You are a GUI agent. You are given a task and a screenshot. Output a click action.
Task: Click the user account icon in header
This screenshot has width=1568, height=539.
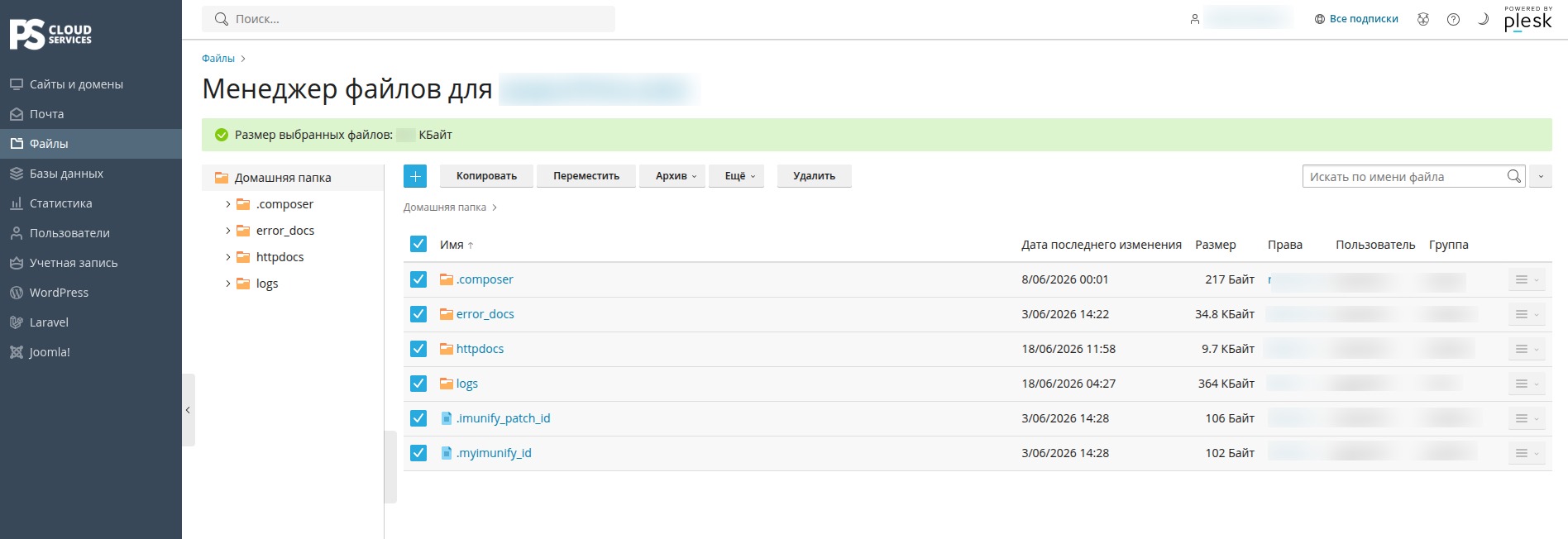click(x=1194, y=19)
